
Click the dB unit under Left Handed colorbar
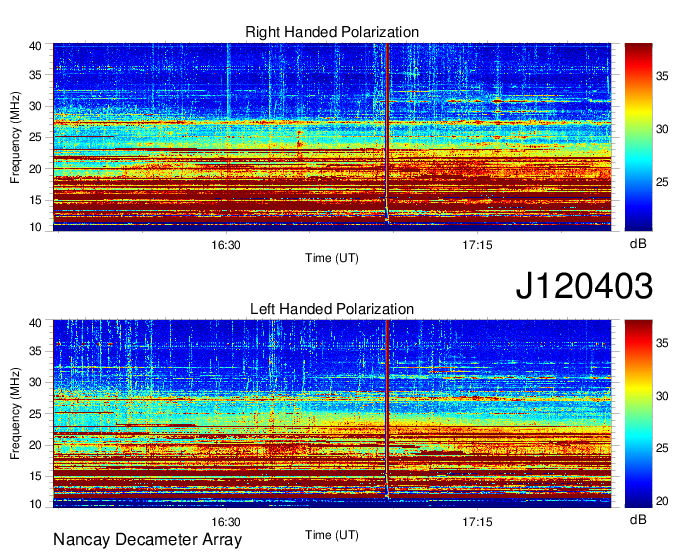coord(638,519)
